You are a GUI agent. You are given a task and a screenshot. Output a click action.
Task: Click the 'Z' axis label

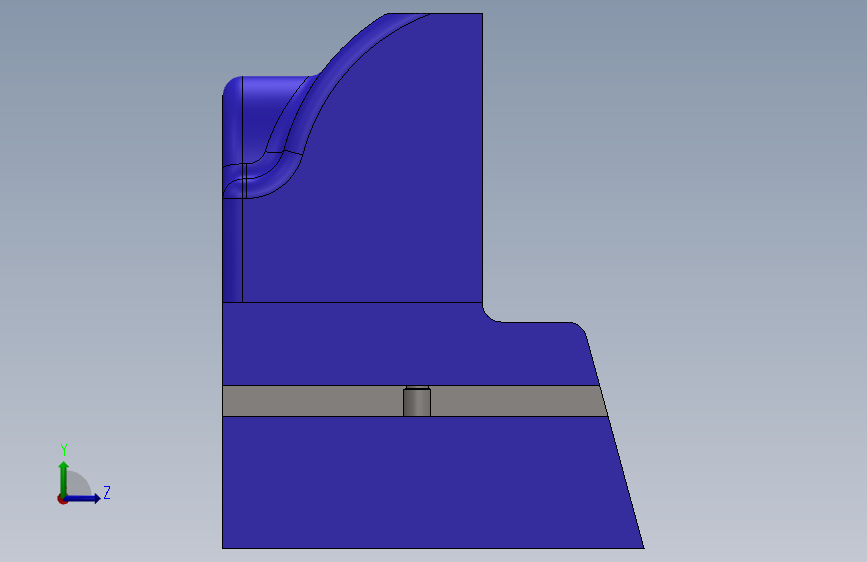pyautogui.click(x=107, y=492)
